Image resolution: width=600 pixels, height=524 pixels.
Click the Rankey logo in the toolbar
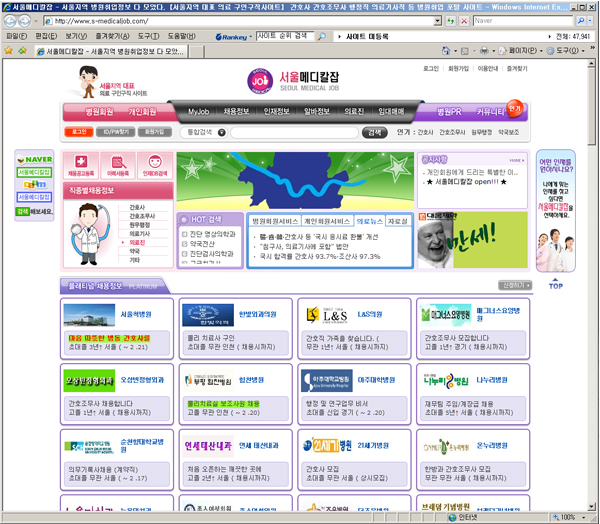click(231, 37)
